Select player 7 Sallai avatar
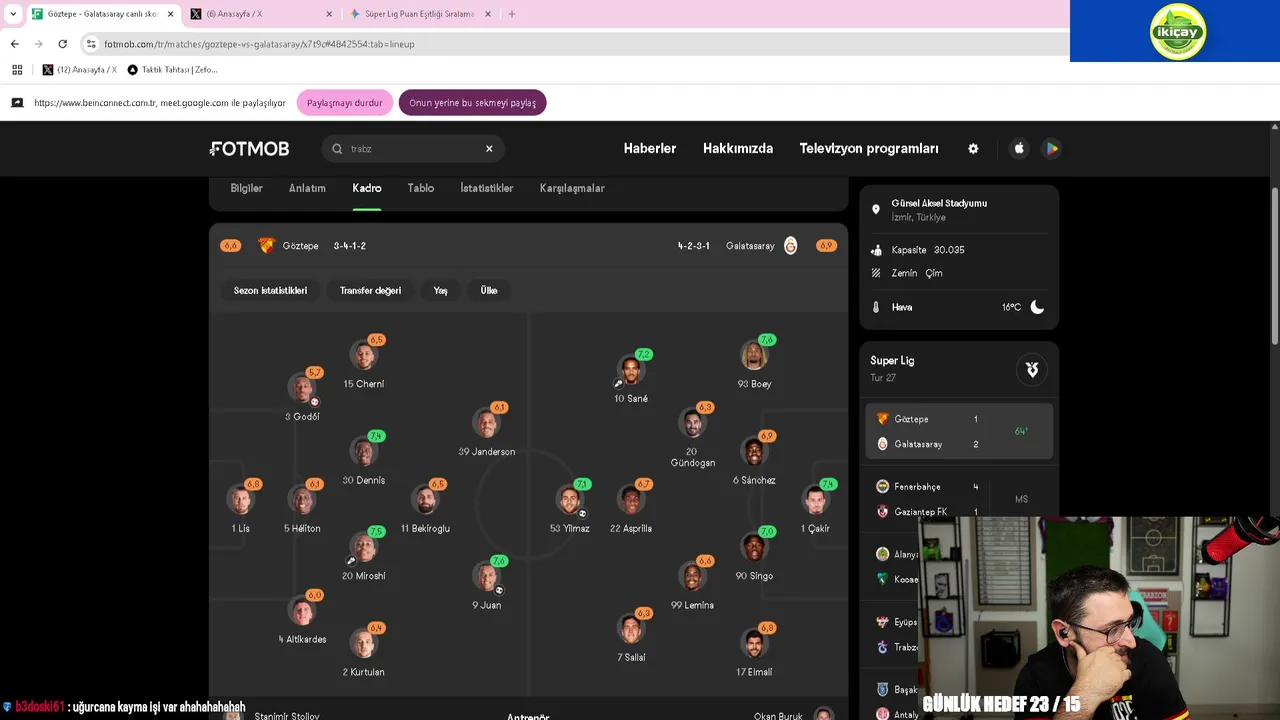Screen dimensions: 1280x720 pyautogui.click(x=631, y=628)
